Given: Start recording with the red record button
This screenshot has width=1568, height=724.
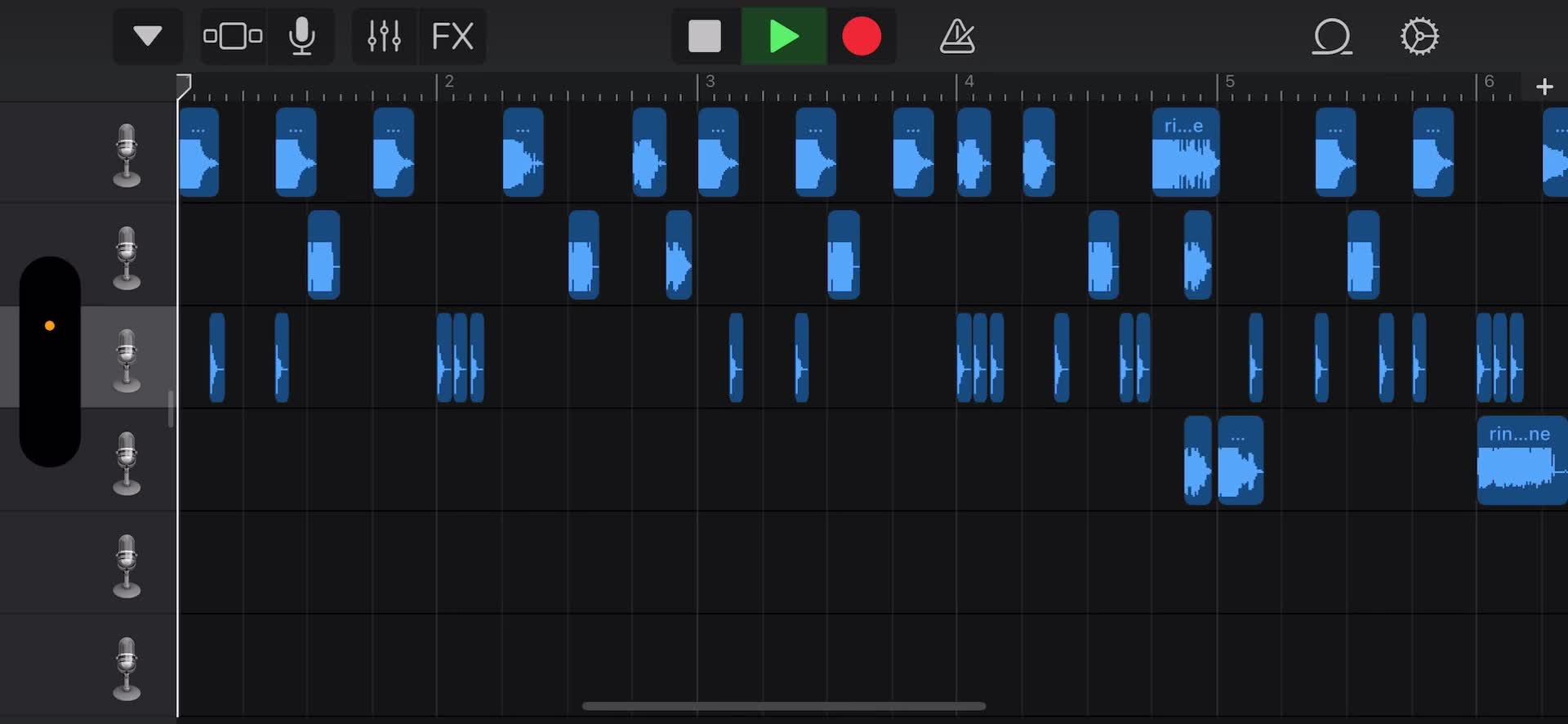Looking at the screenshot, I should click(862, 36).
